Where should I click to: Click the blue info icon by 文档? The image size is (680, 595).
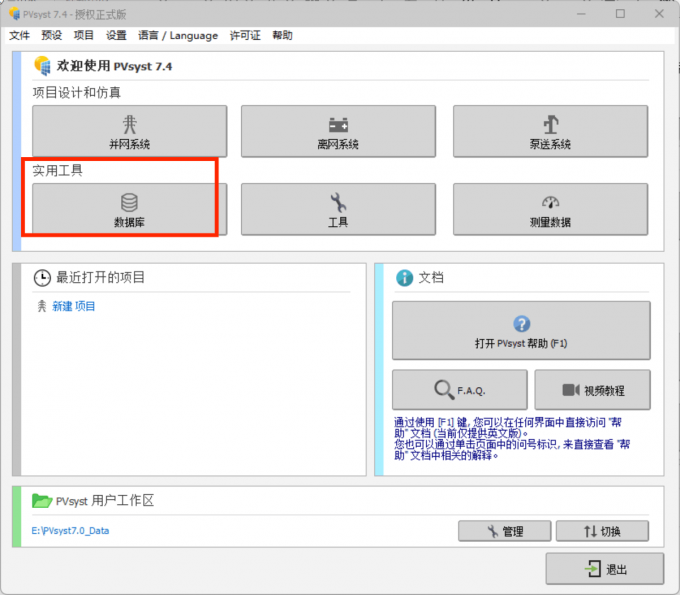coord(405,278)
